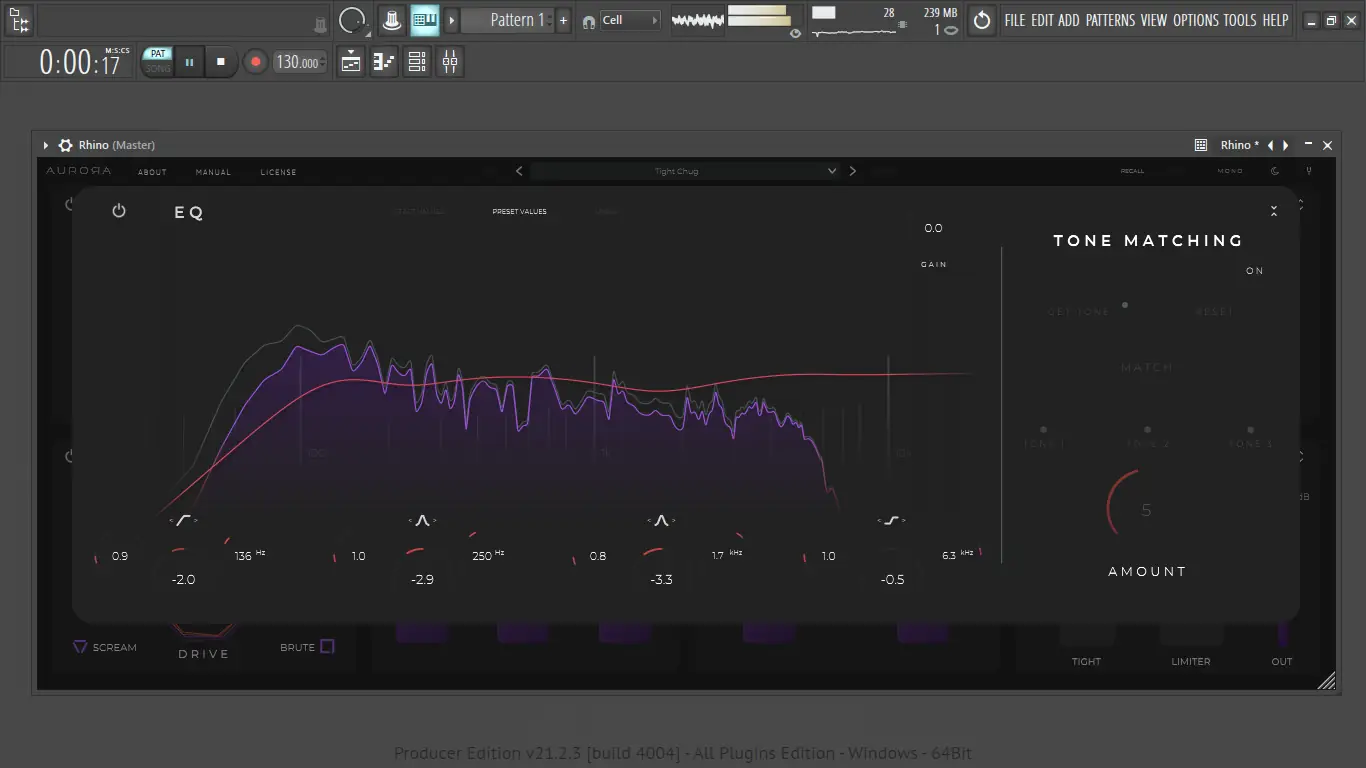Enable the BRUTE checkbox

(x=327, y=647)
